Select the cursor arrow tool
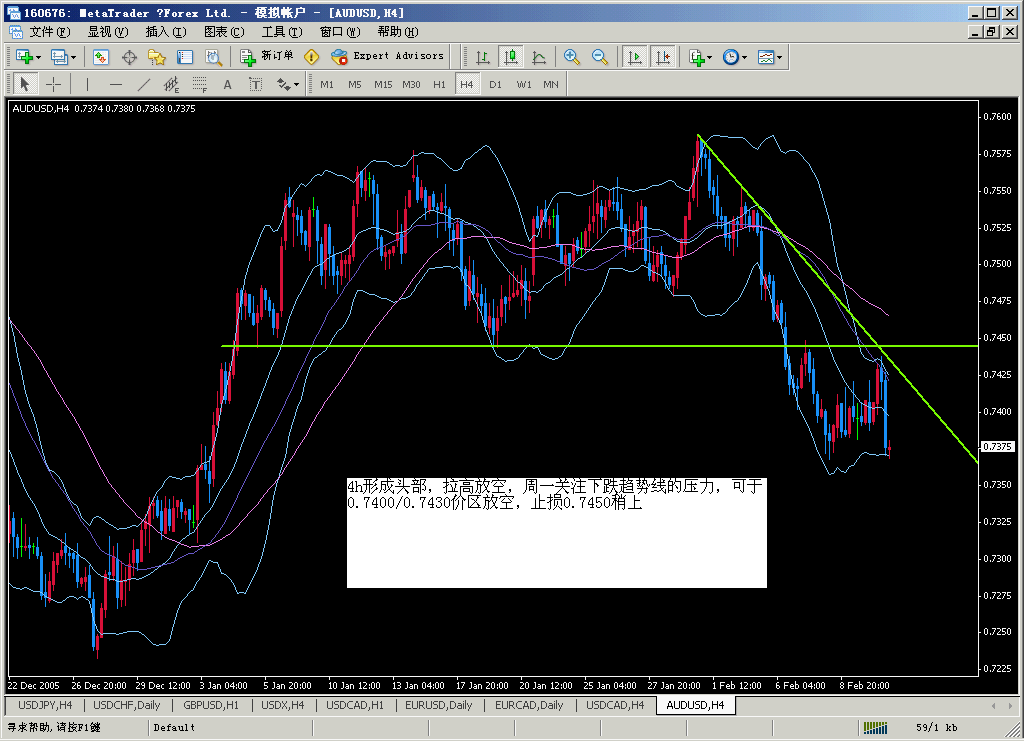The image size is (1024, 741). 25,84
